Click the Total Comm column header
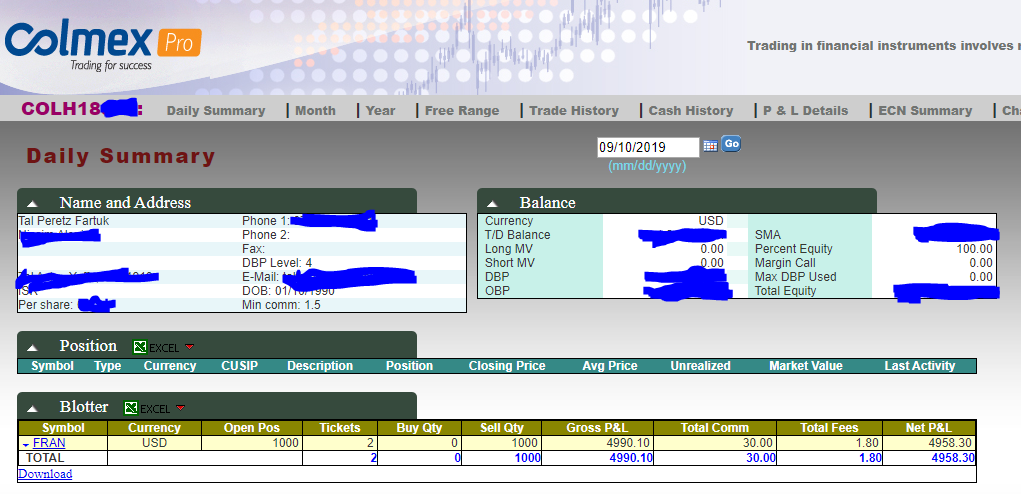The image size is (1021, 494). click(715, 428)
